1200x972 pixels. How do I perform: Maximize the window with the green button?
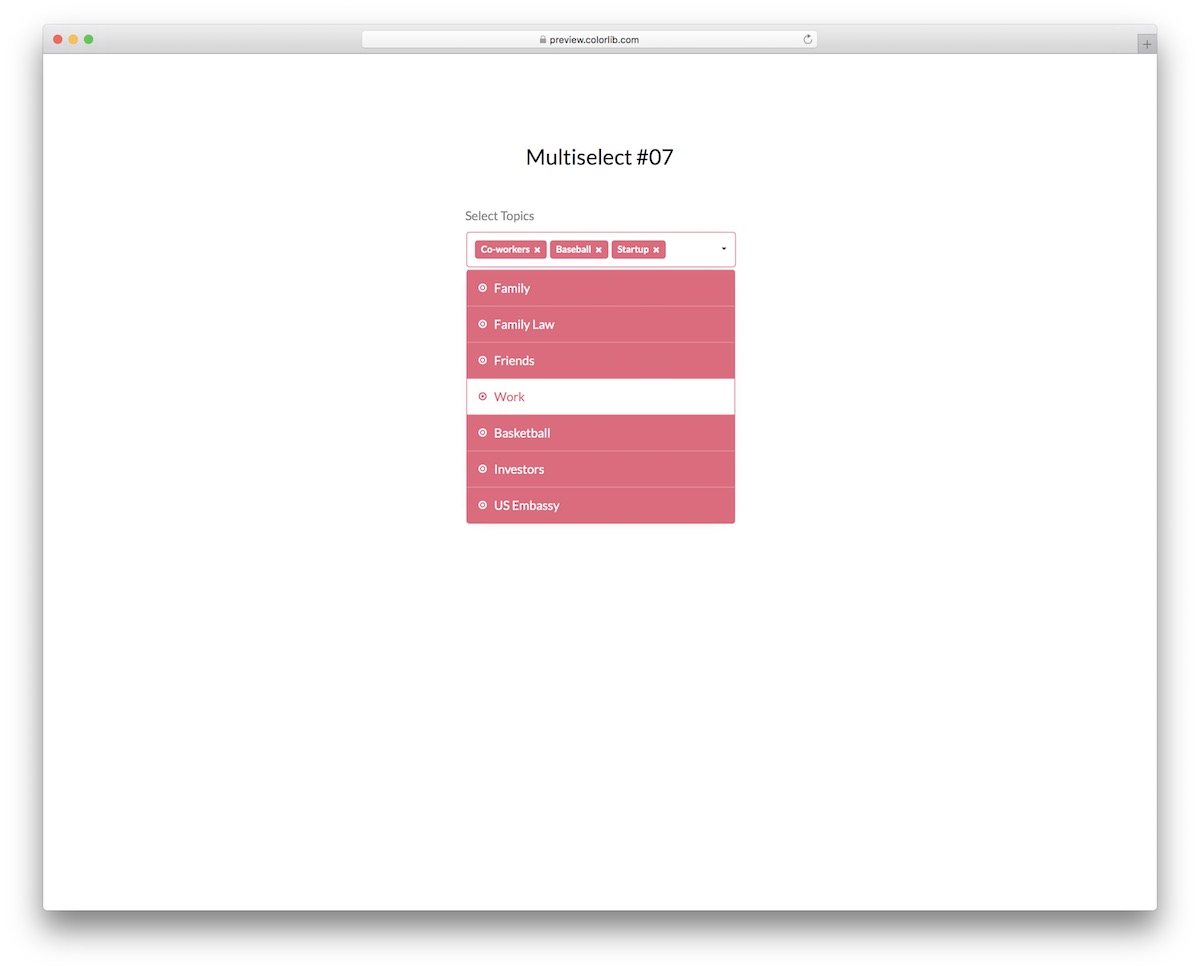[x=89, y=39]
